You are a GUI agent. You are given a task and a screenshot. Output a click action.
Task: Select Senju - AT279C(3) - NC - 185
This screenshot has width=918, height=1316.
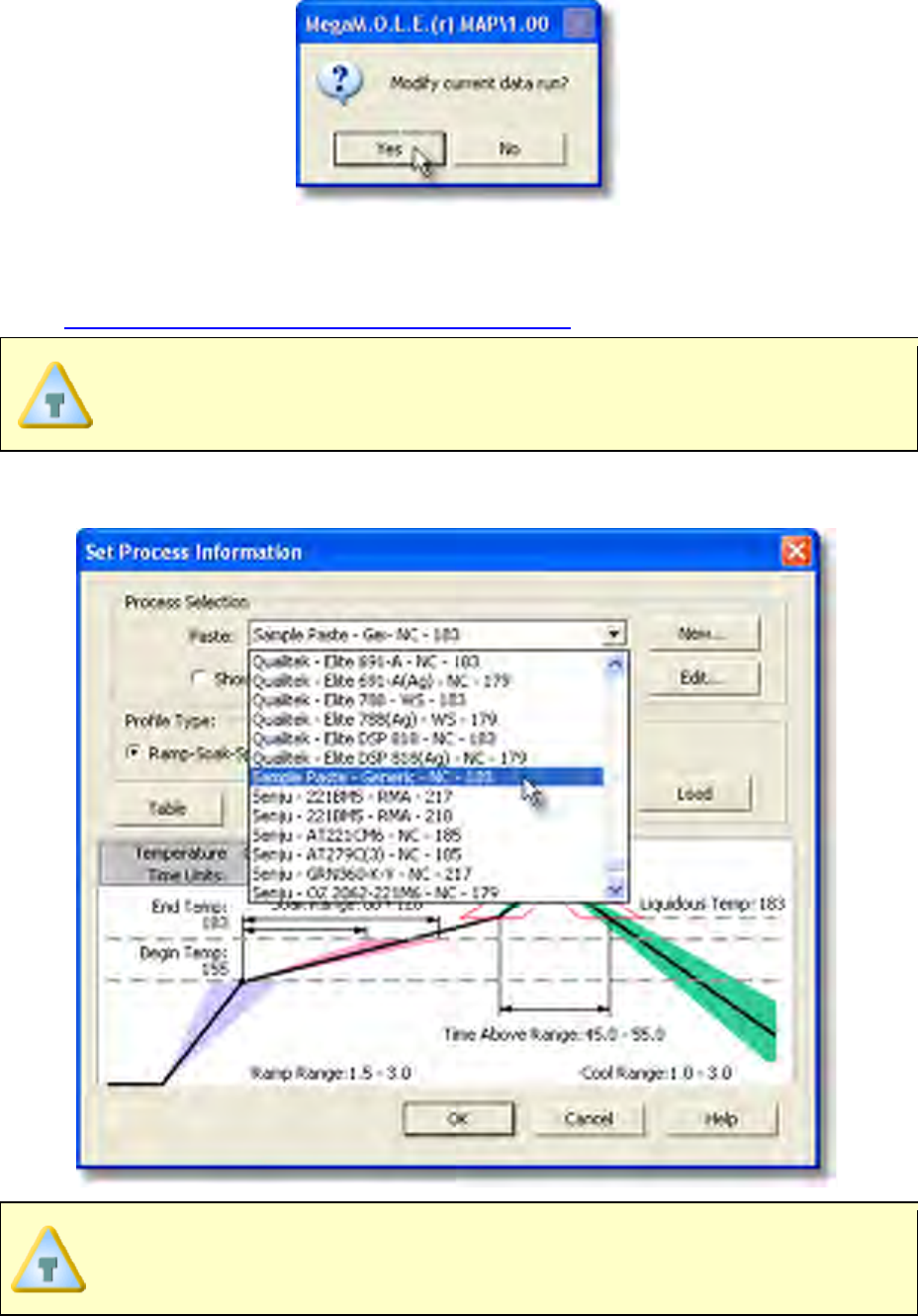tap(426, 854)
